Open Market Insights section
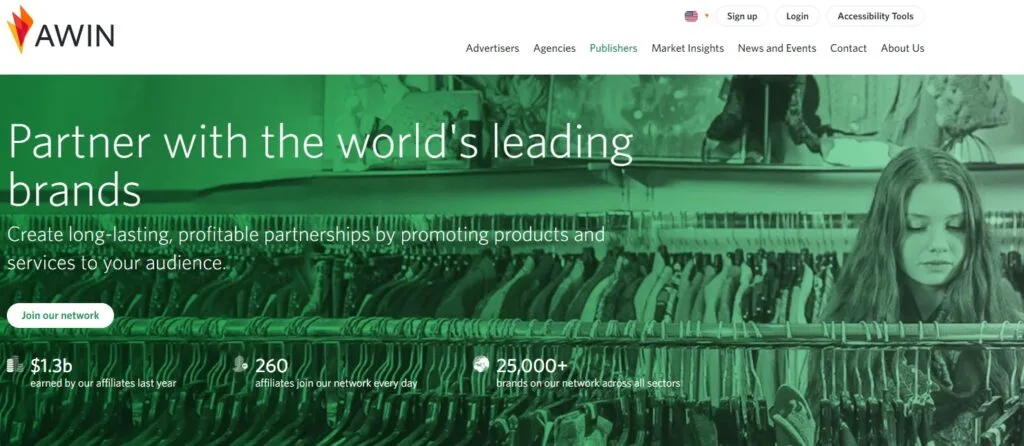The image size is (1024, 446). coord(688,48)
